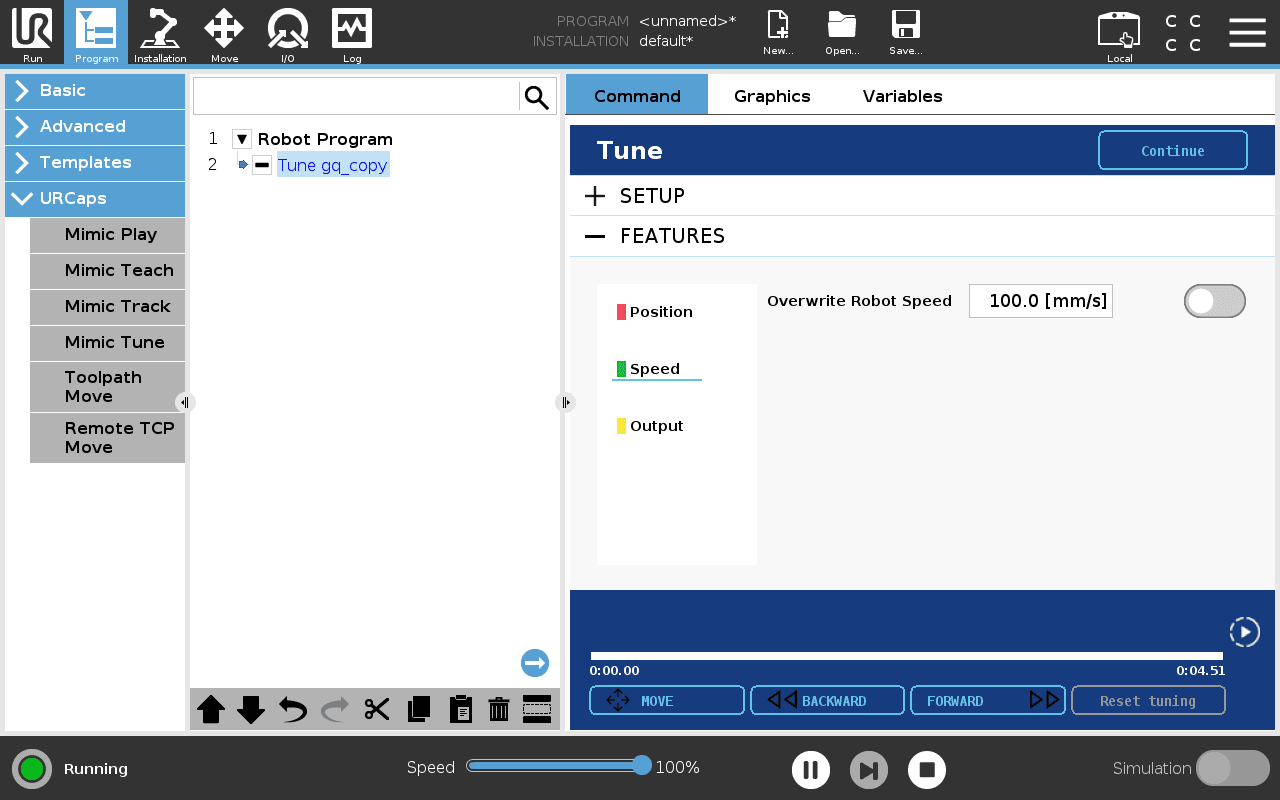The height and width of the screenshot is (800, 1280).
Task: Open the Installation screen from the header
Action: pyautogui.click(x=160, y=34)
